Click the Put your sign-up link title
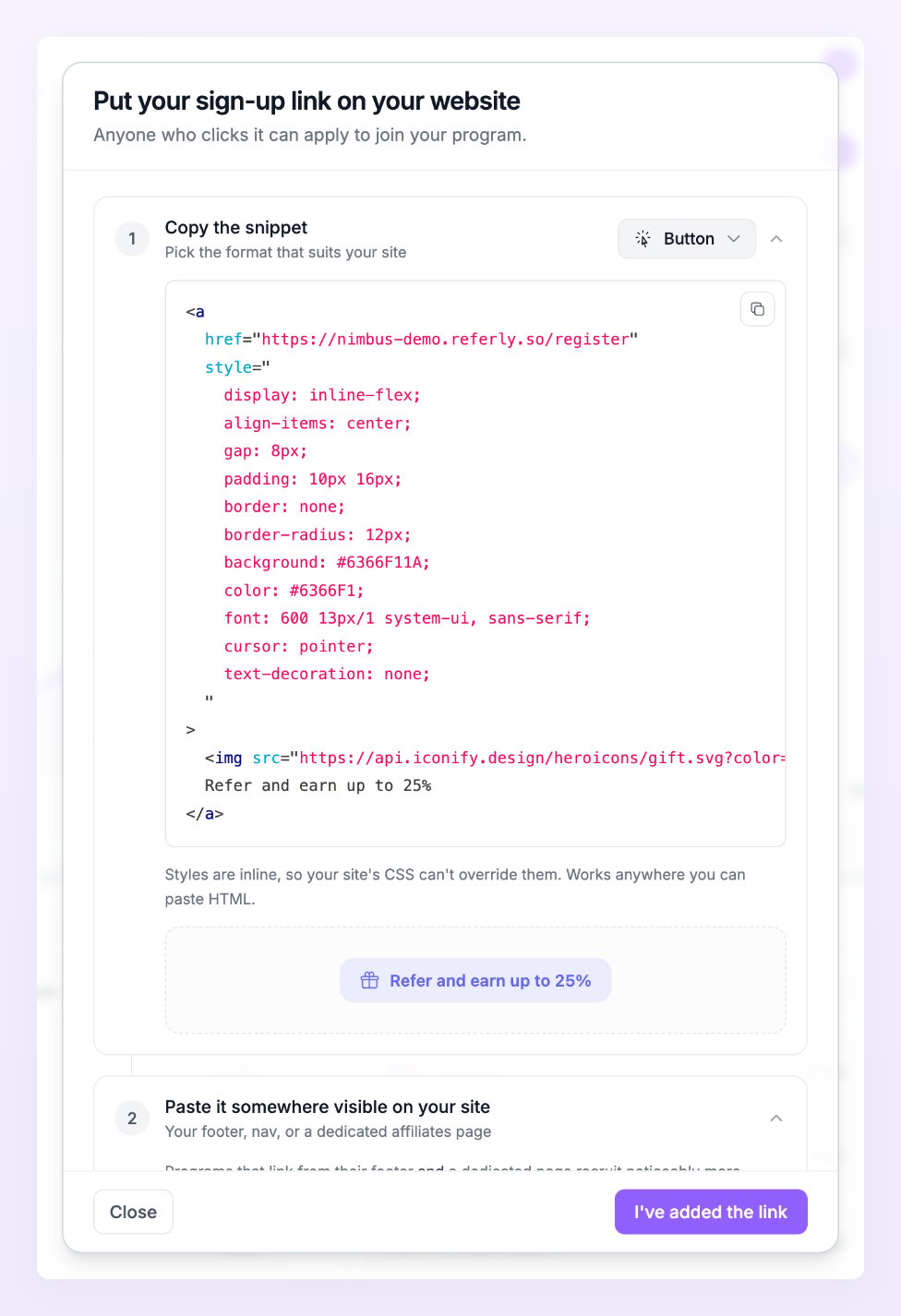Screen dimensions: 901x1316 click(306, 101)
